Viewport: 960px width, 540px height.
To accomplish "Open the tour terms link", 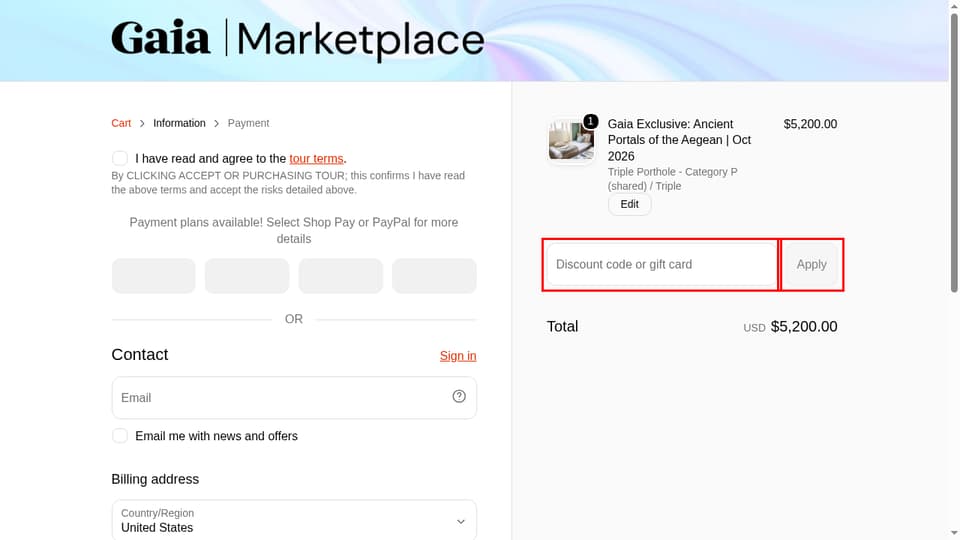I will pyautogui.click(x=316, y=159).
